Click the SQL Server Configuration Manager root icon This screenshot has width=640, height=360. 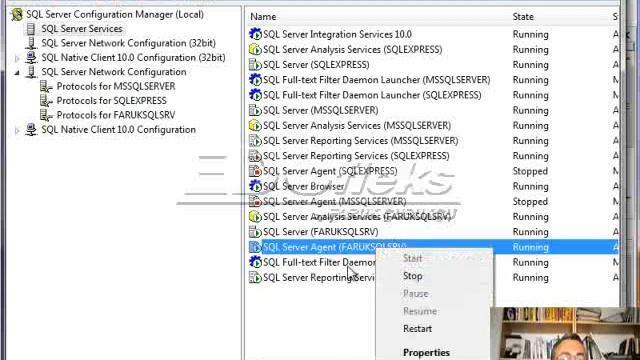(x=17, y=14)
